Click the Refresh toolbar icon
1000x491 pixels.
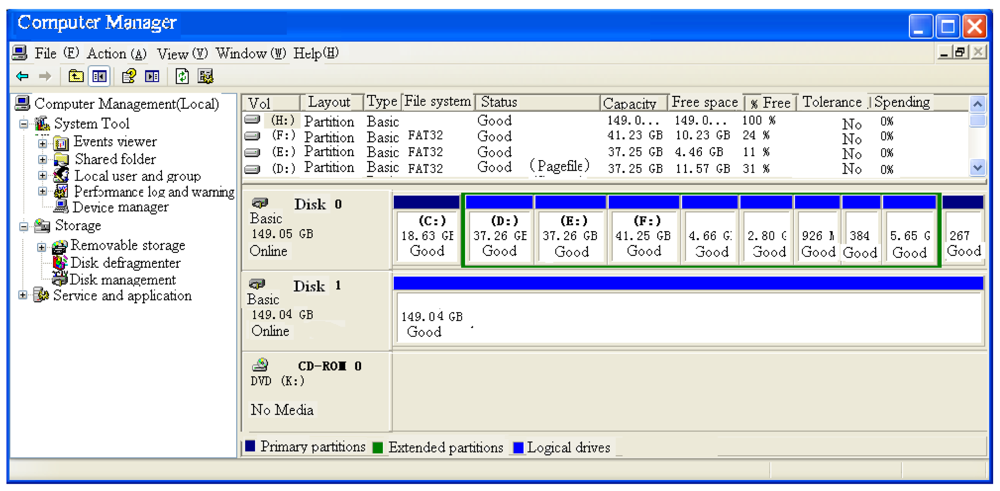click(x=182, y=76)
